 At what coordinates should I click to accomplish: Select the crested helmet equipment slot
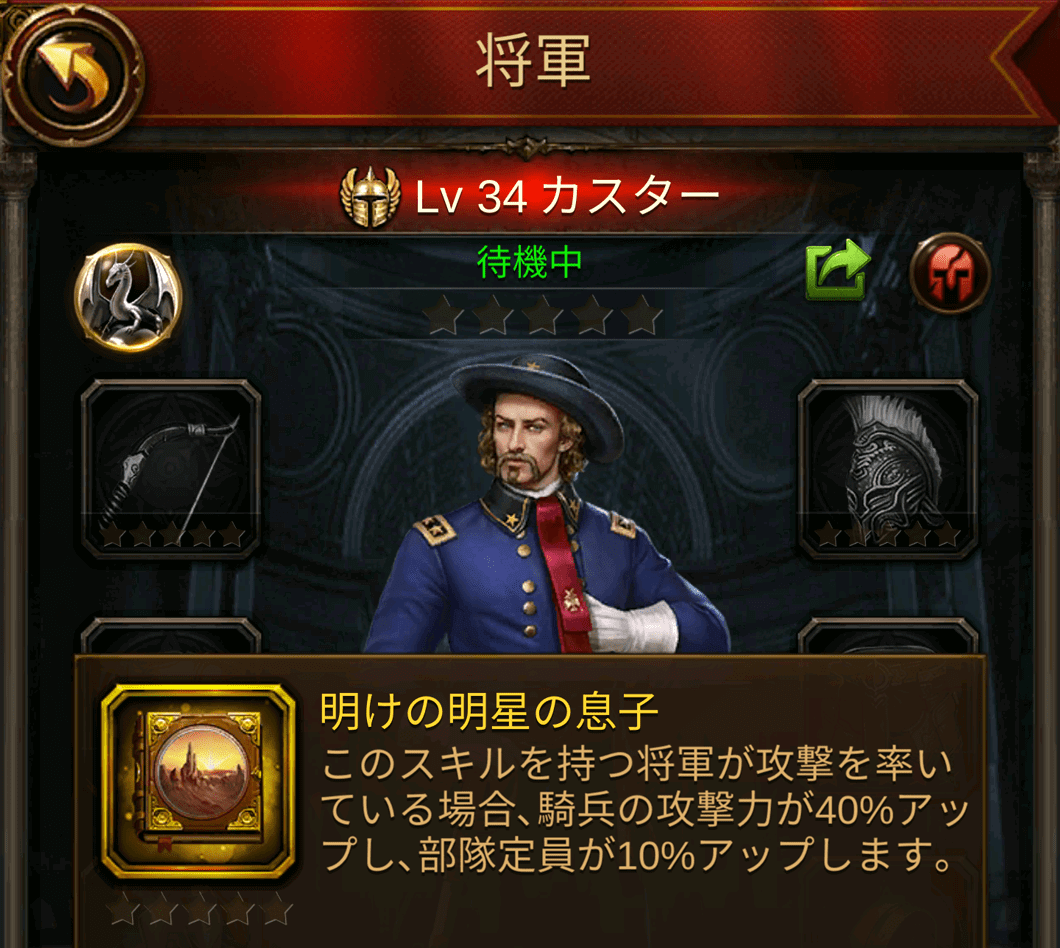tap(888, 469)
